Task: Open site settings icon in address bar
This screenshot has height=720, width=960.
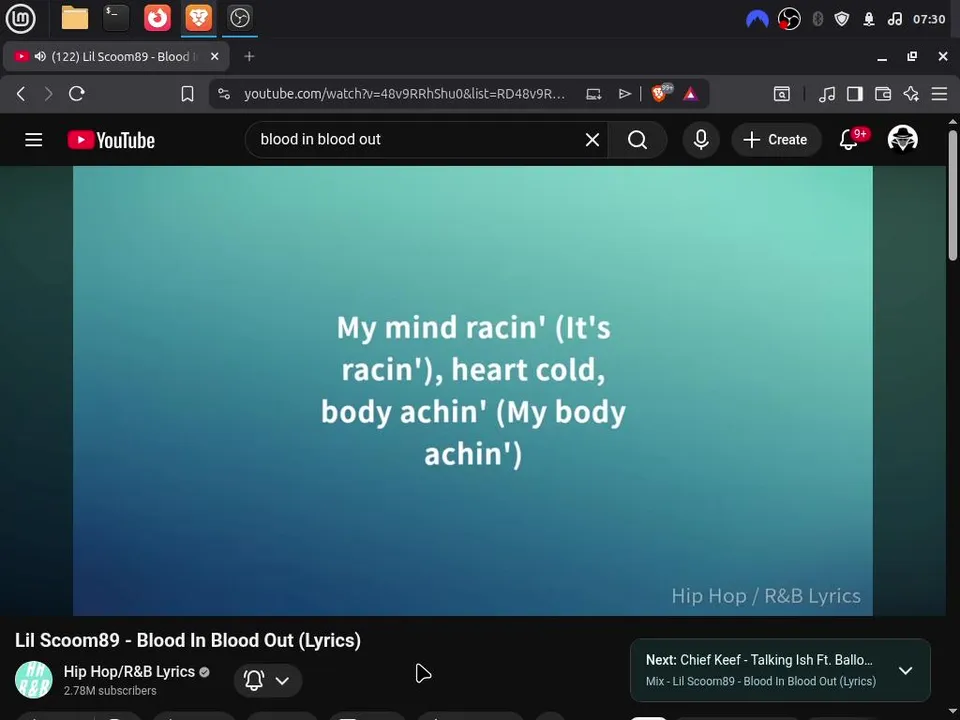Action: click(224, 94)
